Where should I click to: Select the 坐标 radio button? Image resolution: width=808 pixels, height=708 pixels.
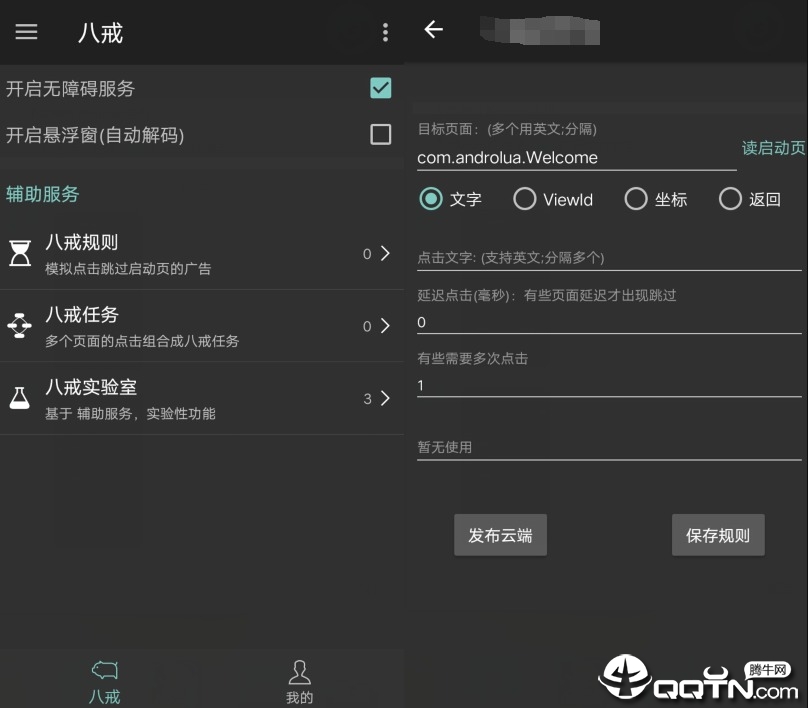(636, 199)
